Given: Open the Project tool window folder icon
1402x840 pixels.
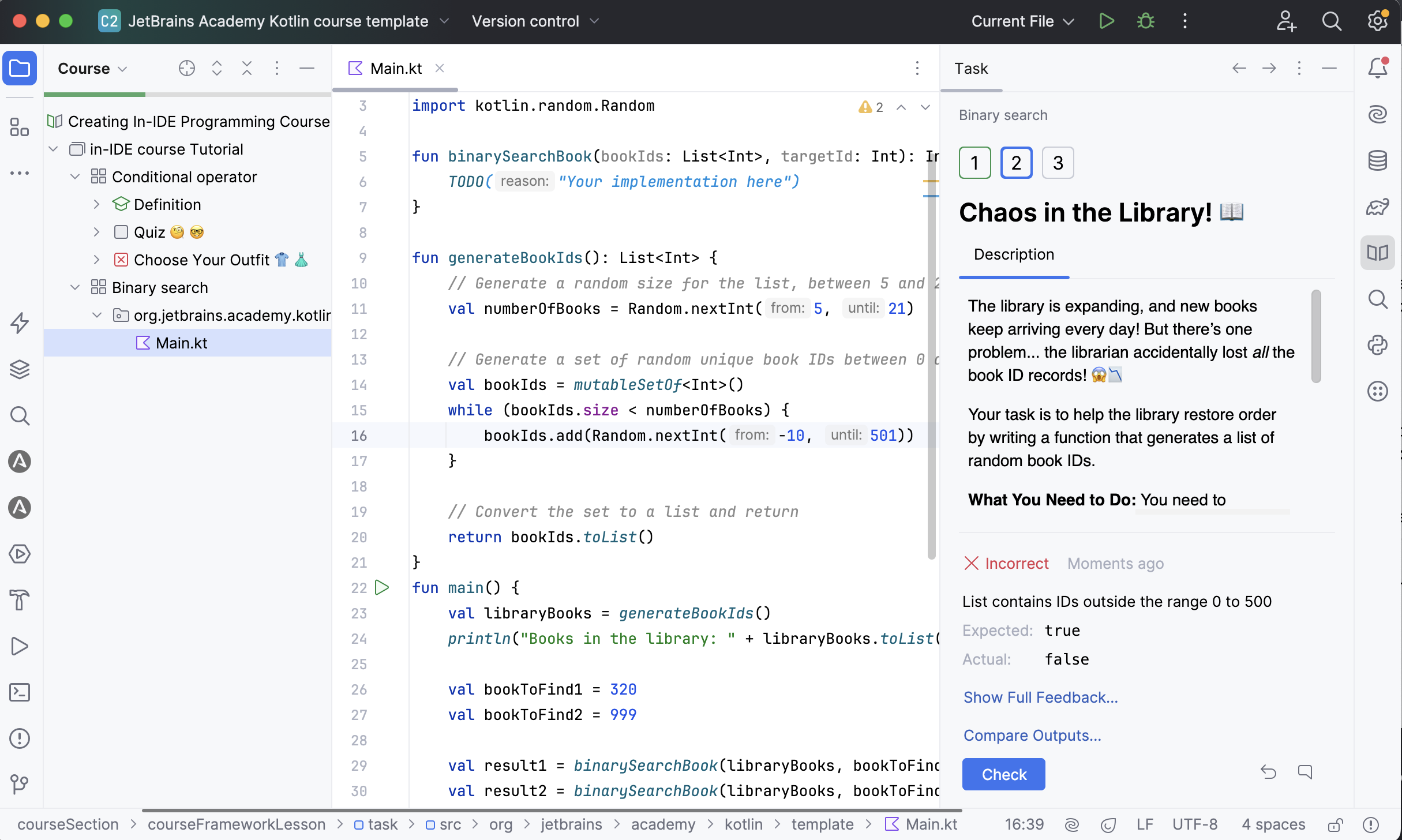Looking at the screenshot, I should (x=20, y=69).
